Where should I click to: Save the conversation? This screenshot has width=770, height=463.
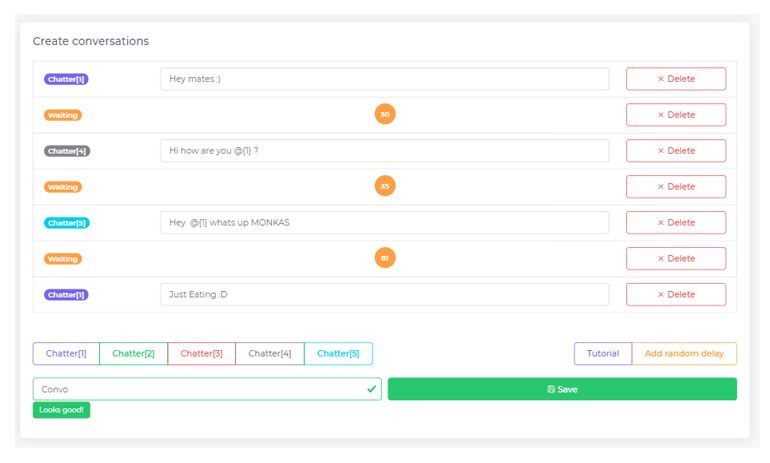click(x=562, y=389)
